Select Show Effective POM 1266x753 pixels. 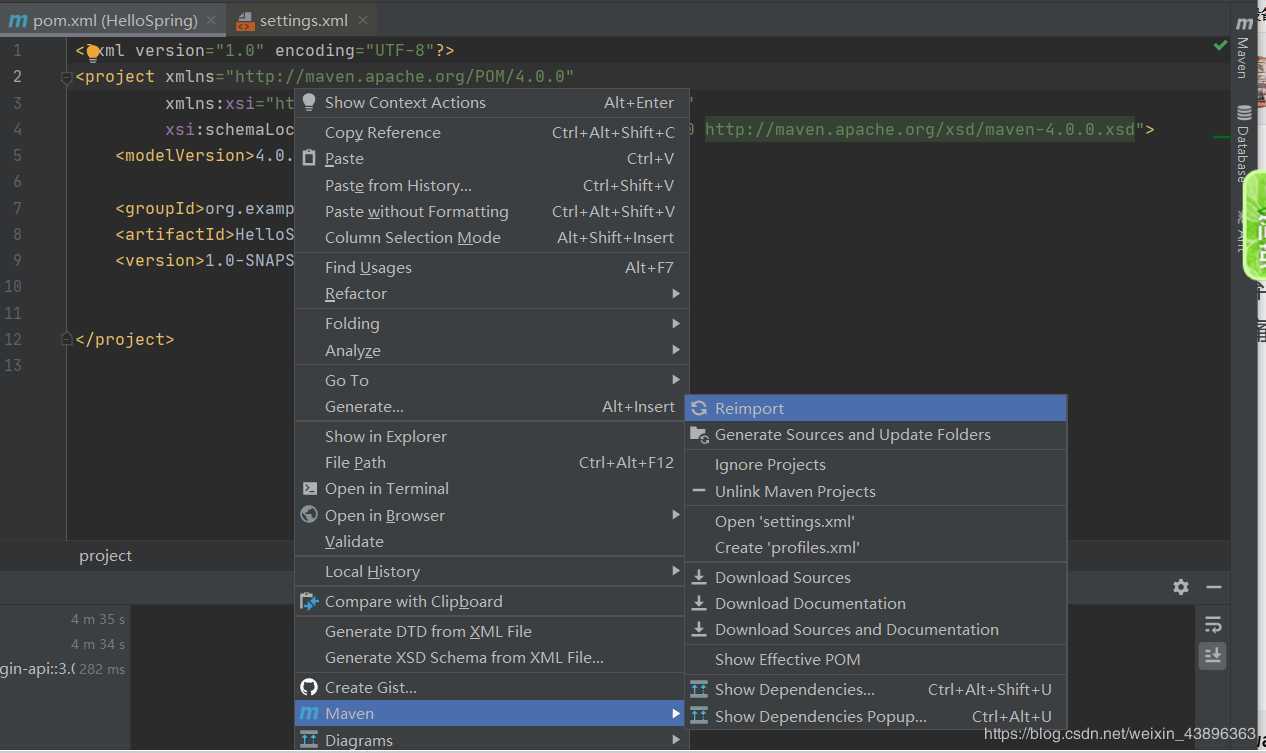click(x=876, y=659)
